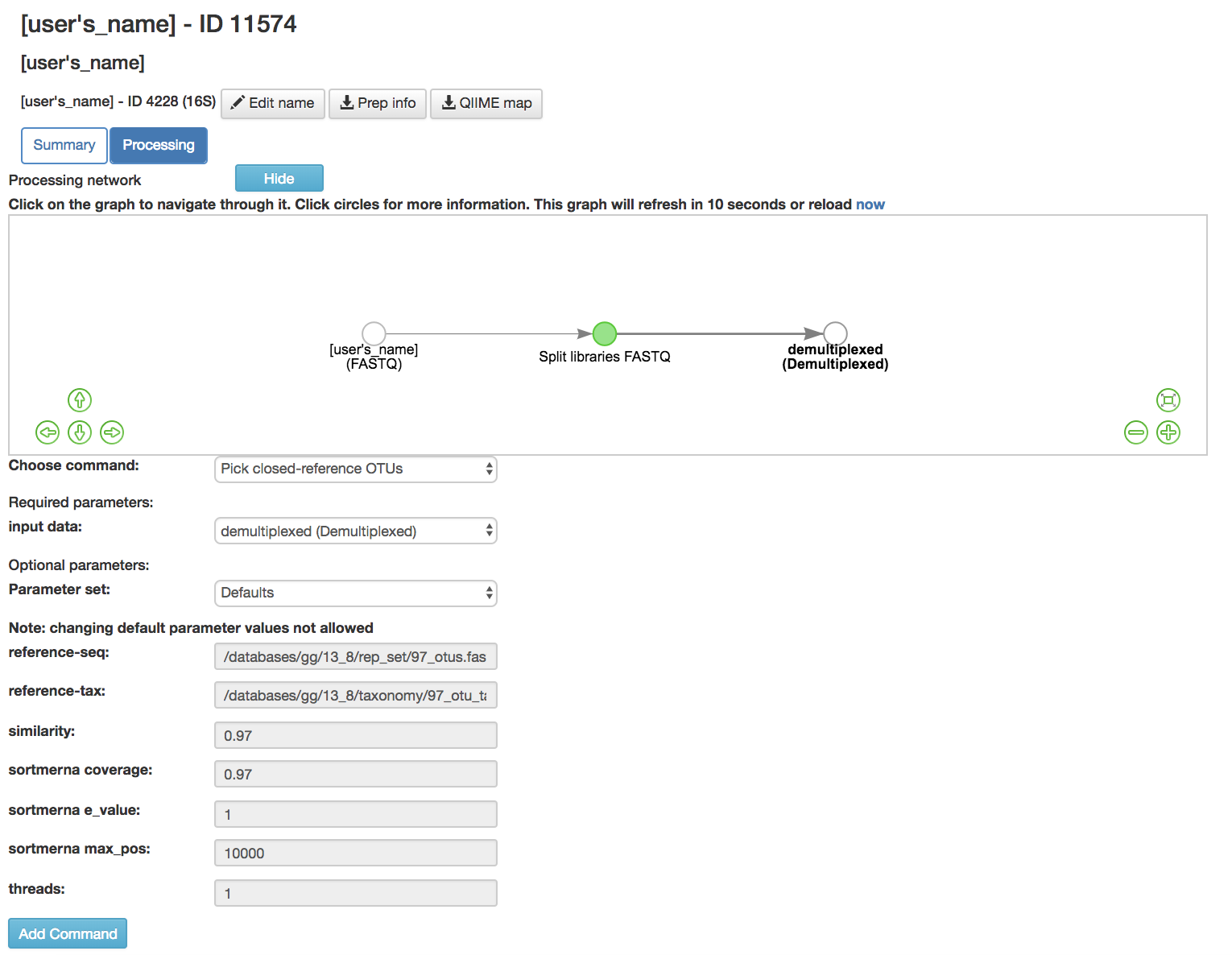The height and width of the screenshot is (955, 1232).
Task: Pan the processing network graph upward
Action: [x=79, y=399]
